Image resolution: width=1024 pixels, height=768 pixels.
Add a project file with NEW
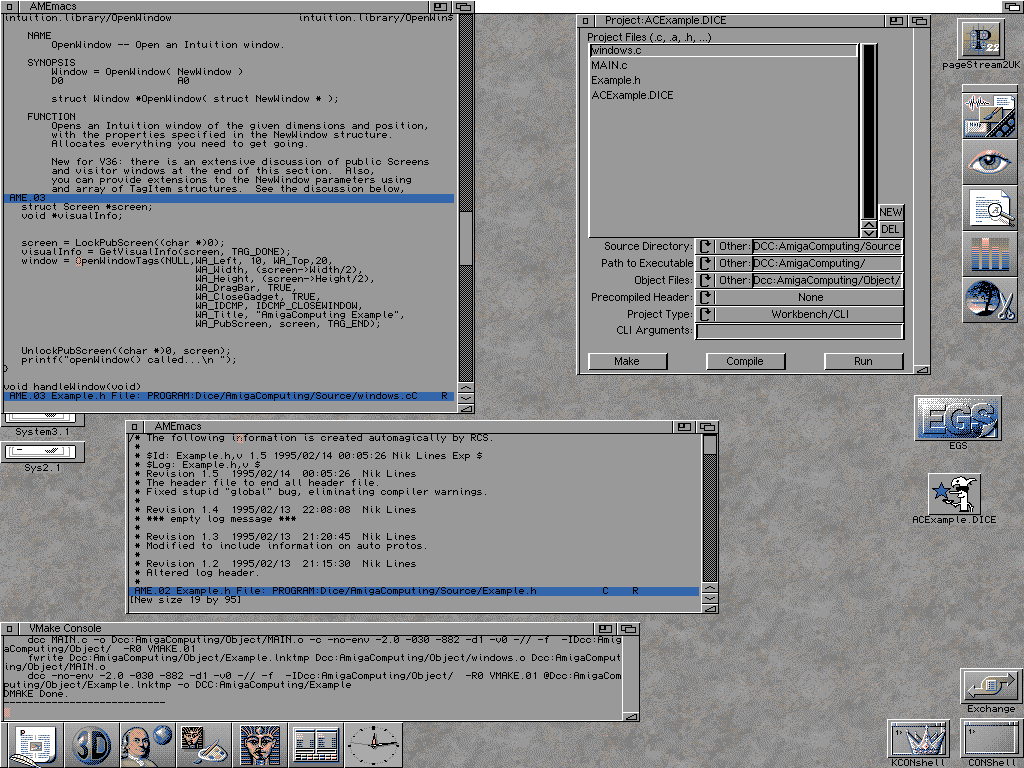[891, 212]
